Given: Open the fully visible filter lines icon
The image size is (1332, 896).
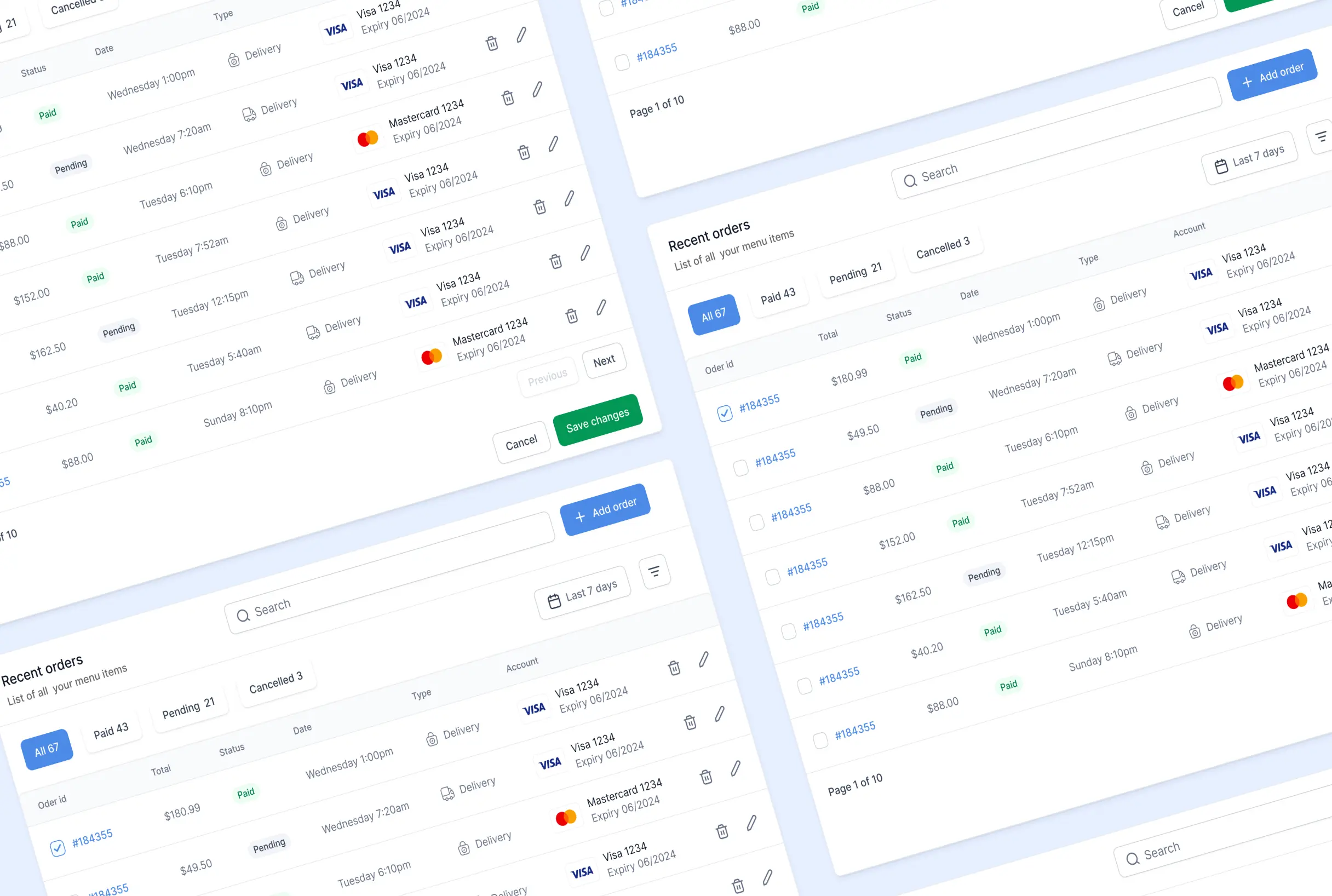Looking at the screenshot, I should [654, 571].
